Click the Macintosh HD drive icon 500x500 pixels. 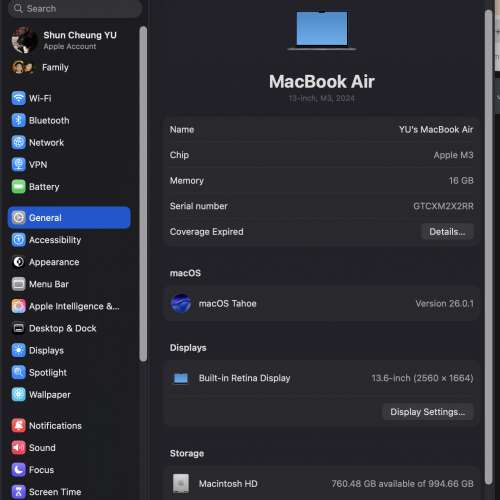(181, 483)
